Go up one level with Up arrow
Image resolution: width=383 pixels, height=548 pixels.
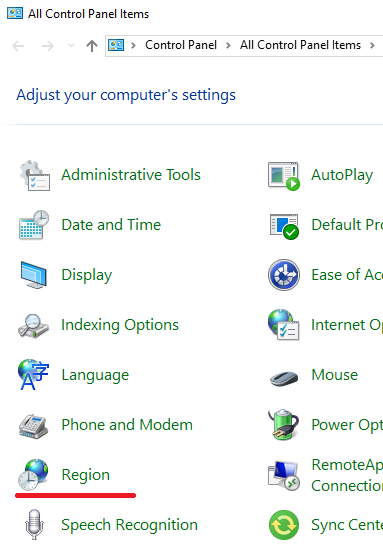click(92, 46)
